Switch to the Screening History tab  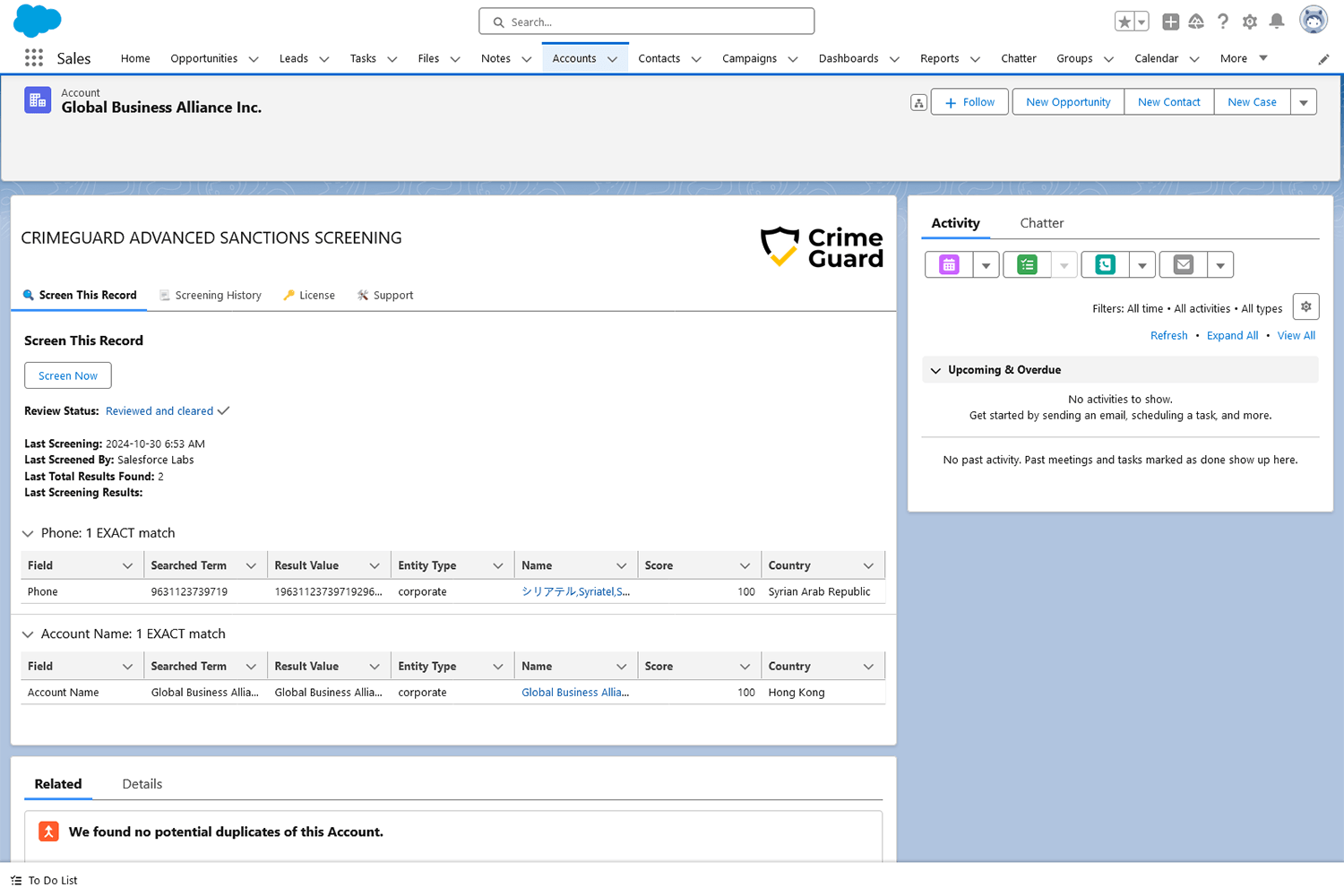211,295
